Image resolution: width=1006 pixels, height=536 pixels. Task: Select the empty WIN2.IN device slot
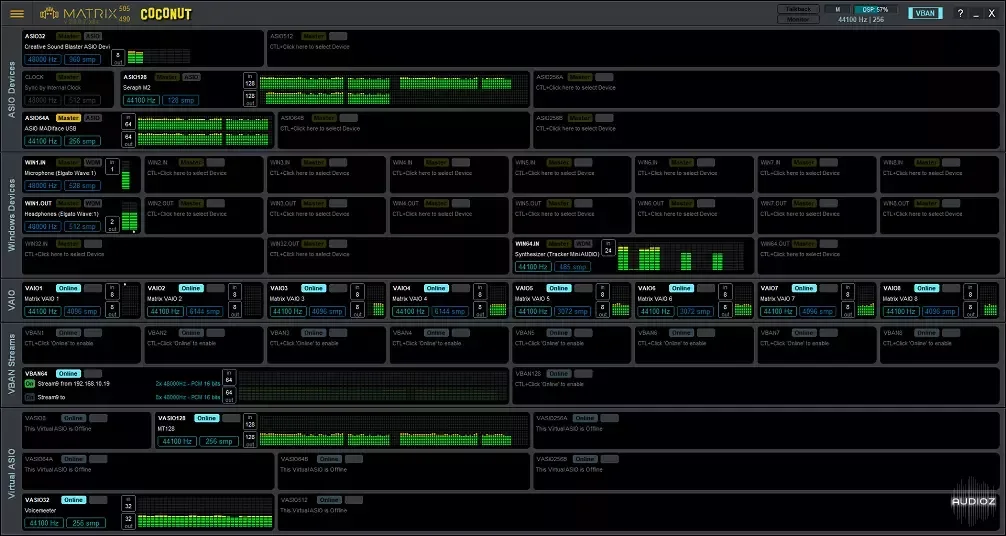click(x=203, y=174)
